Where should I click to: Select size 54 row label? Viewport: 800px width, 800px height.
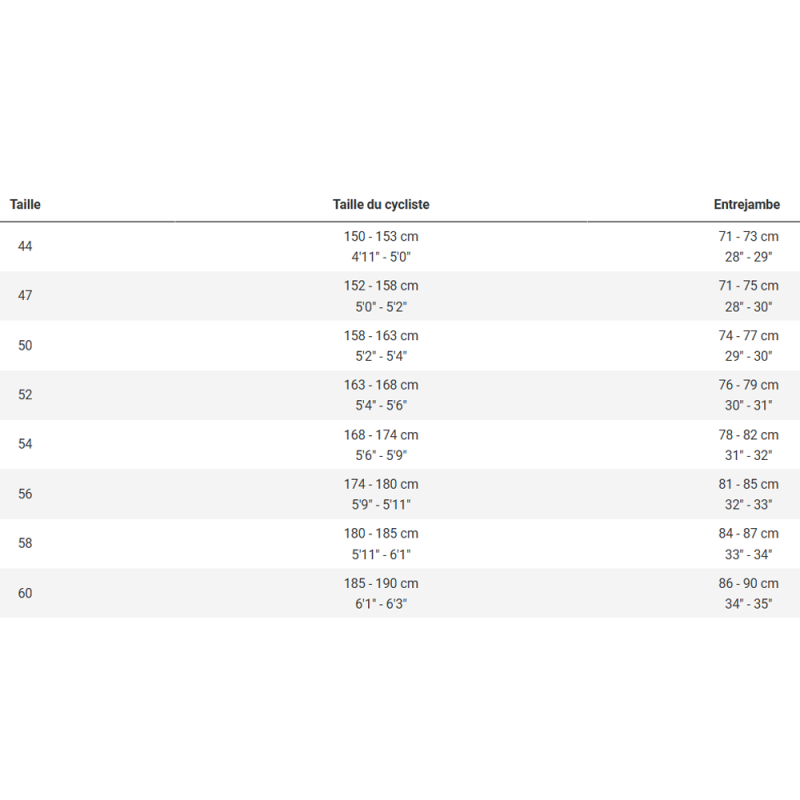[x=25, y=445]
